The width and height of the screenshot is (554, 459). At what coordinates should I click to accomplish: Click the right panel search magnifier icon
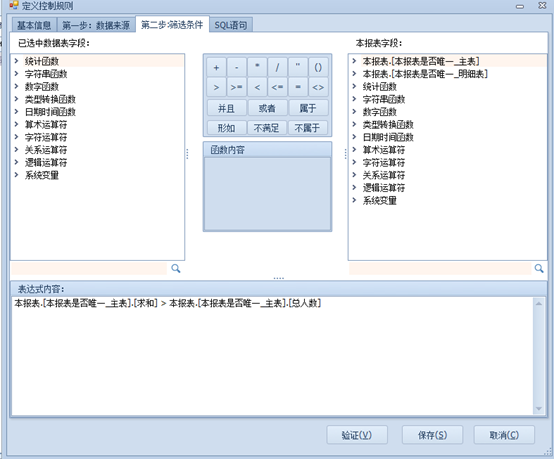[539, 269]
